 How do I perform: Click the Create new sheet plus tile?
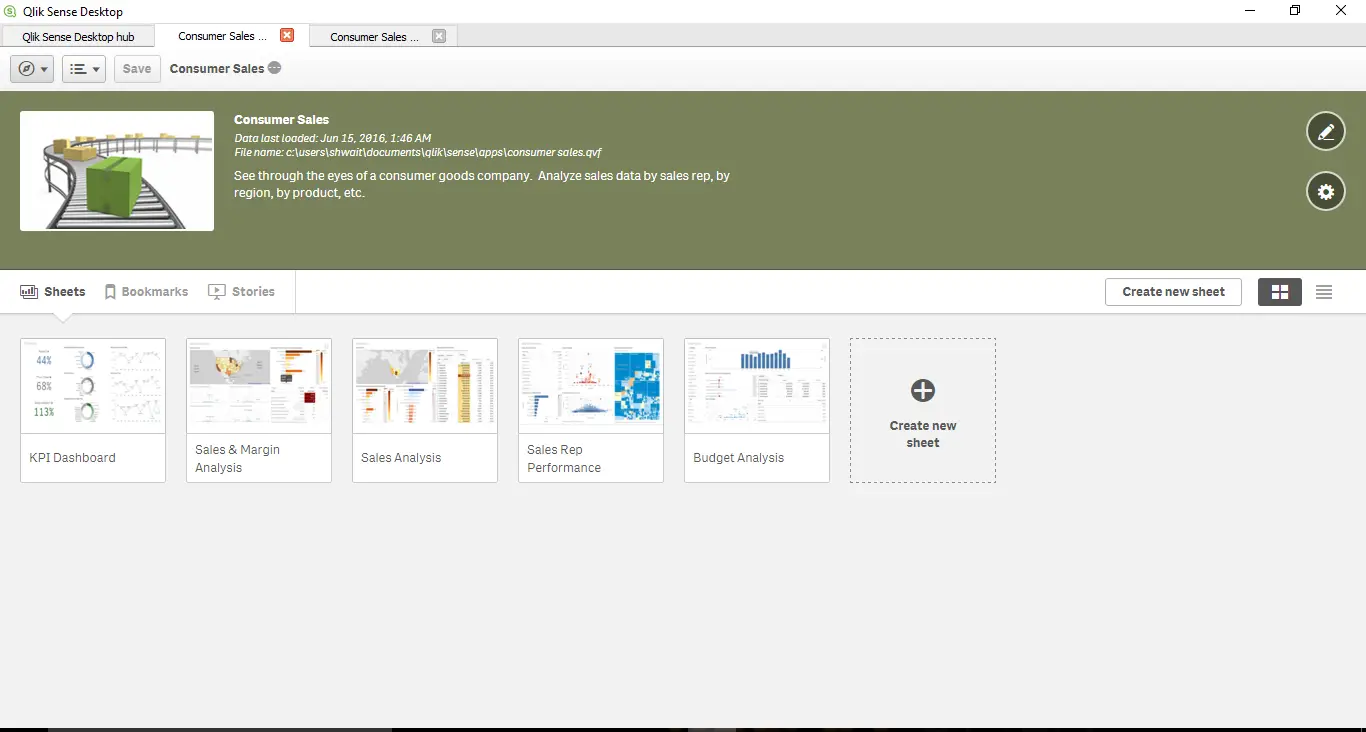pyautogui.click(x=923, y=410)
